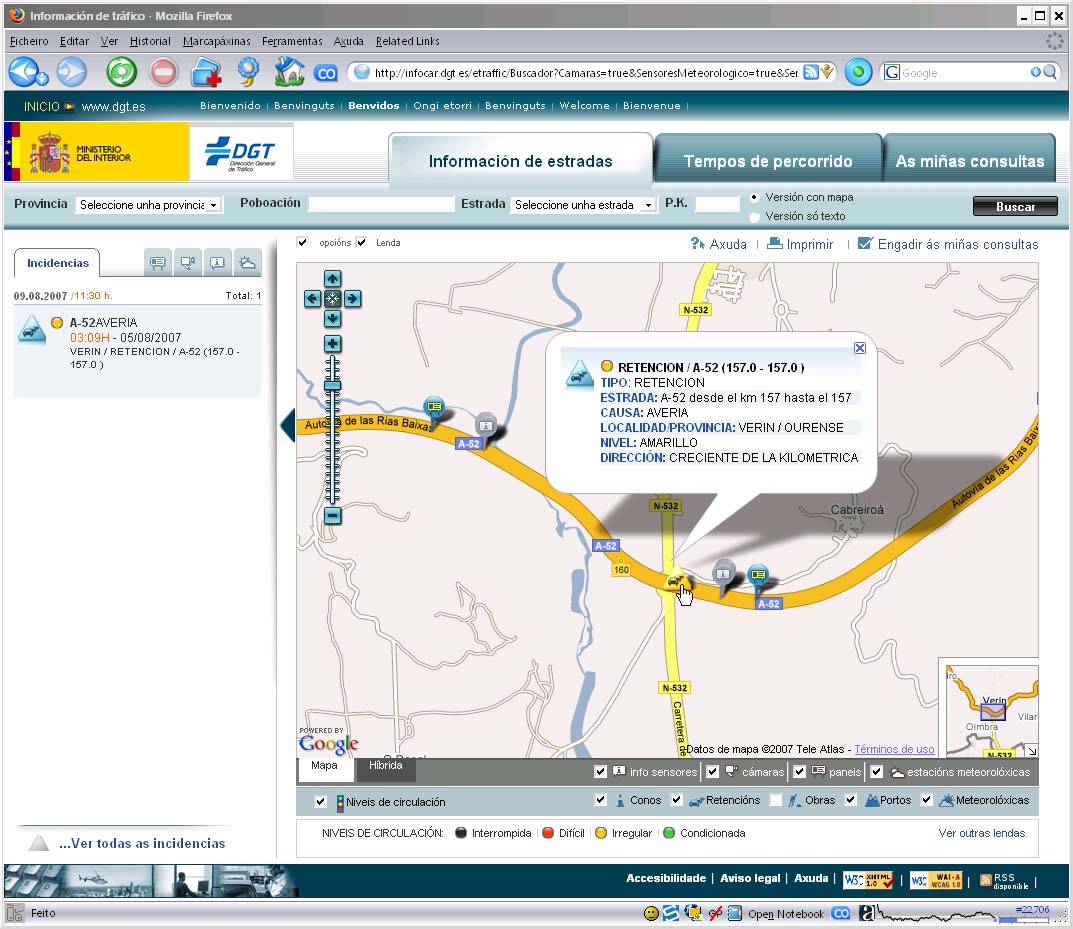Click the Poboación input field

click(x=381, y=204)
